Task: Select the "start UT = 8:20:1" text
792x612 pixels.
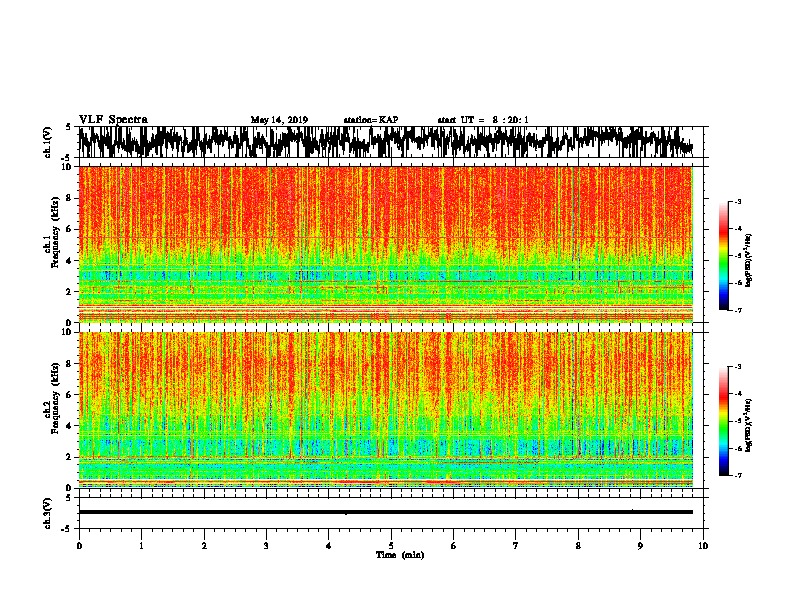Action: (x=483, y=120)
